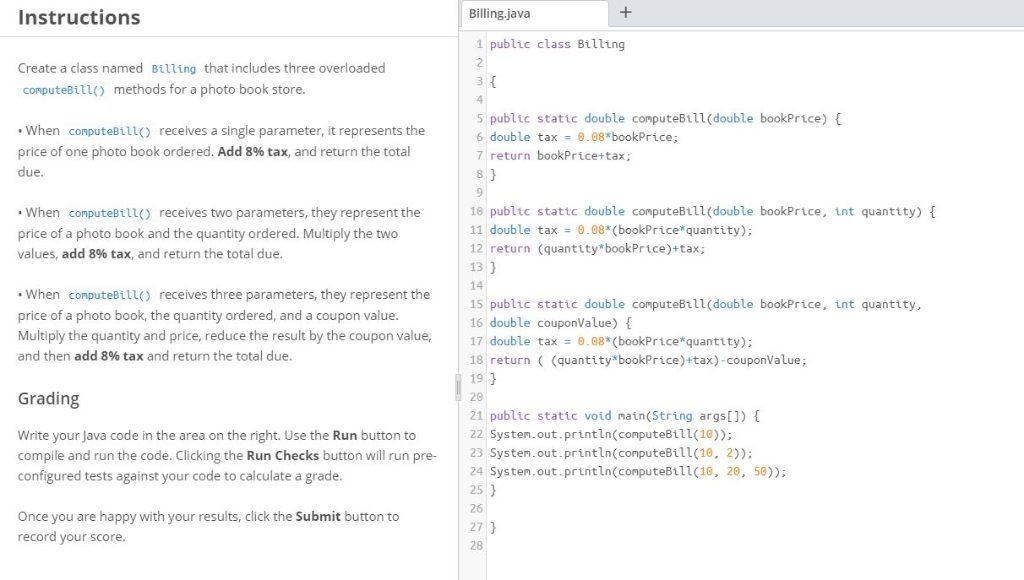The height and width of the screenshot is (580, 1024).
Task: Open a new editor tab with the plus icon
Action: click(625, 13)
